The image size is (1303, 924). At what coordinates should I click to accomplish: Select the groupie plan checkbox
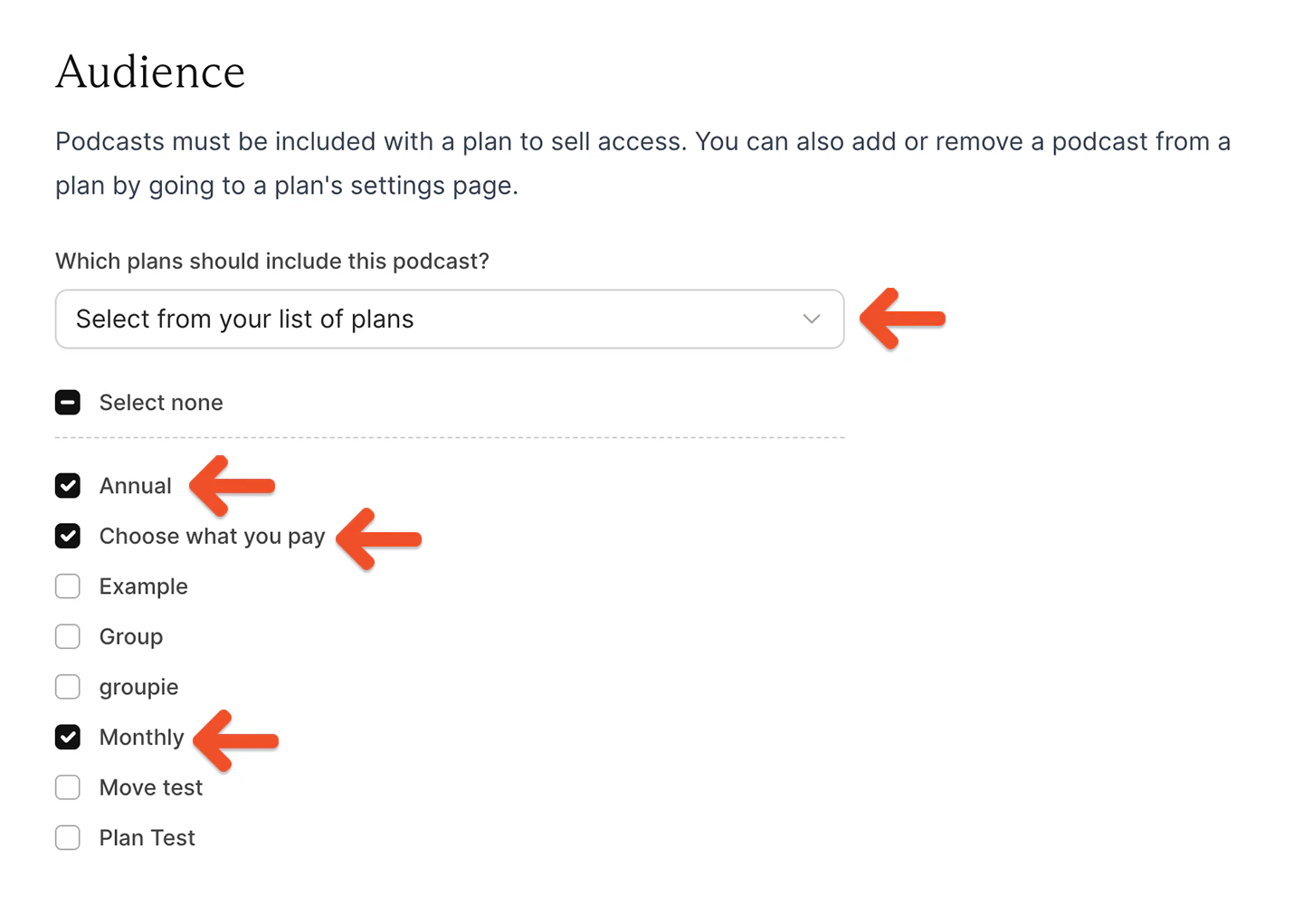click(x=68, y=687)
